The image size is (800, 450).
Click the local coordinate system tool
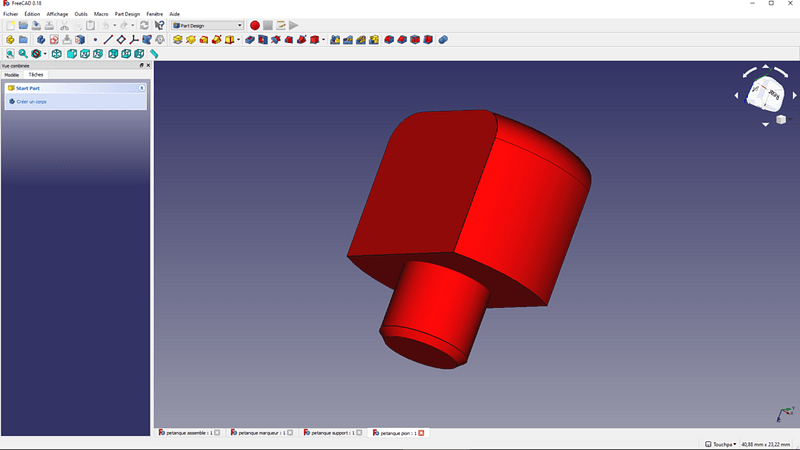(x=134, y=40)
